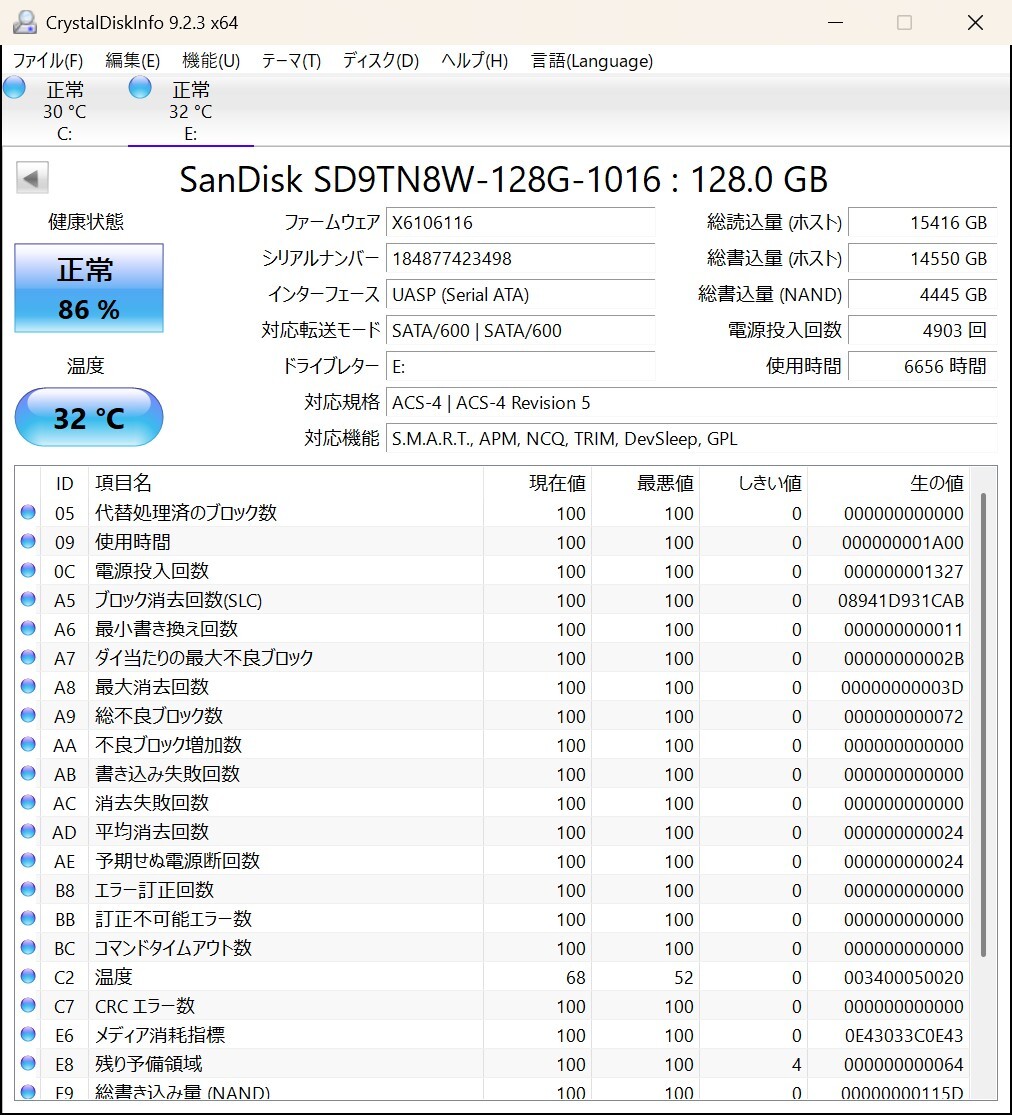Click the 正常 86 % health status button
This screenshot has height=1115, width=1012.
[89, 288]
